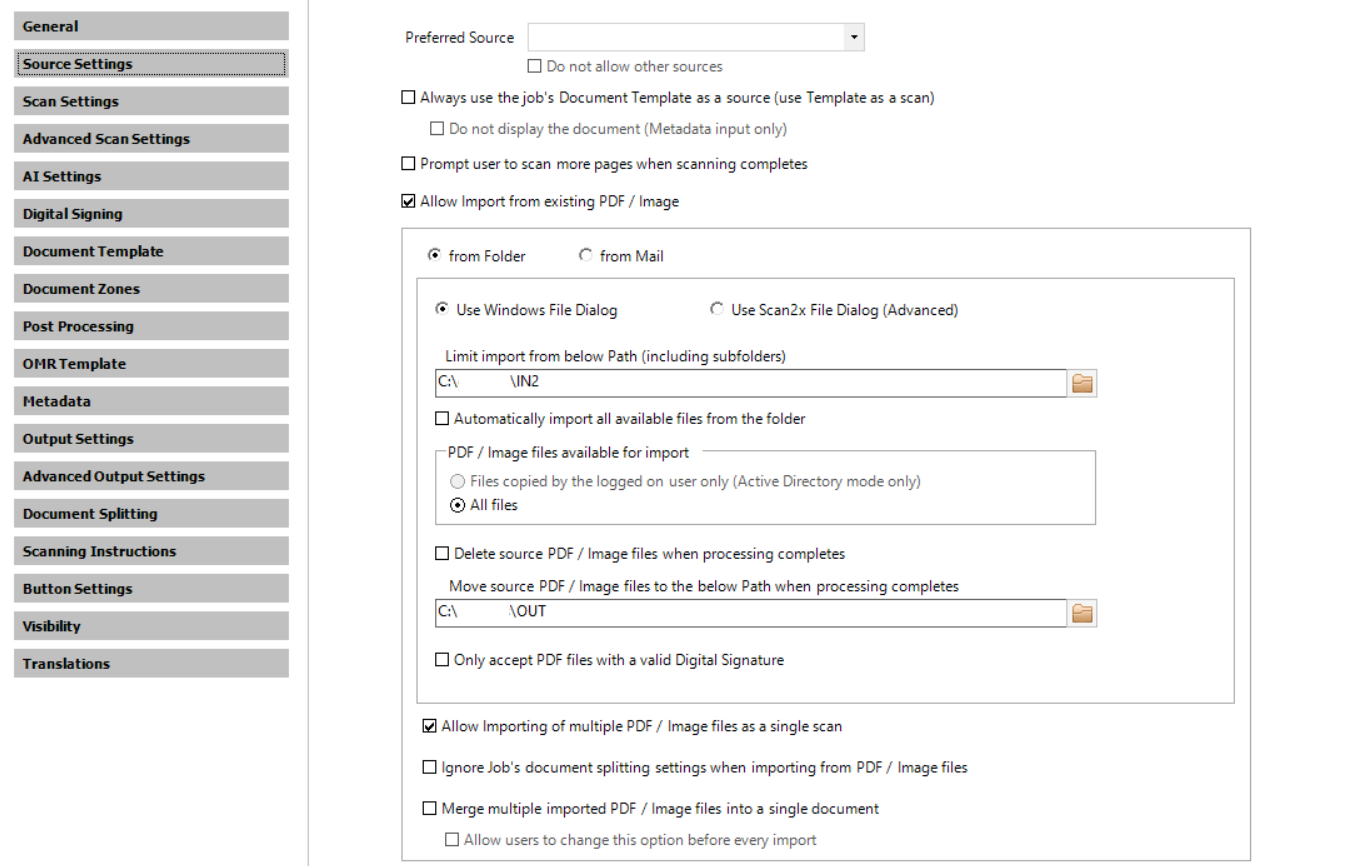Screen dimensions: 1372x866
Task: Open the Preferred Source dropdown
Action: [x=853, y=38]
